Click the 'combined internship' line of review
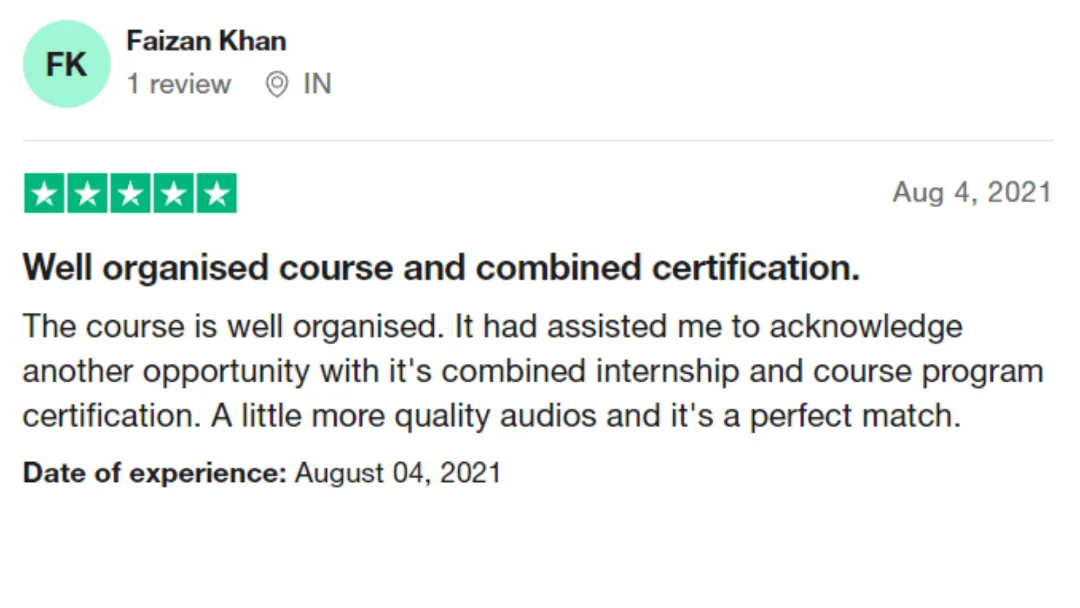 point(533,372)
